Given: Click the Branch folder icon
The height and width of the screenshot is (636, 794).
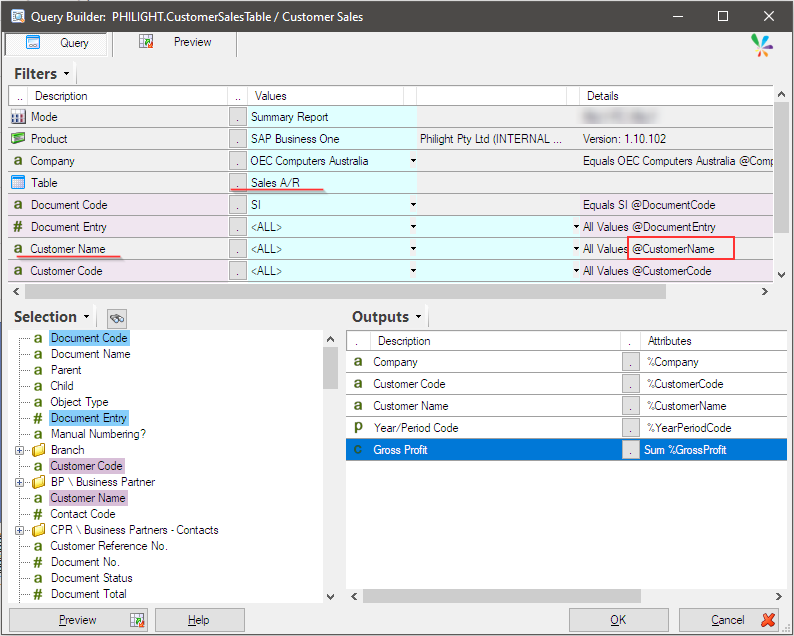Looking at the screenshot, I should [38, 450].
